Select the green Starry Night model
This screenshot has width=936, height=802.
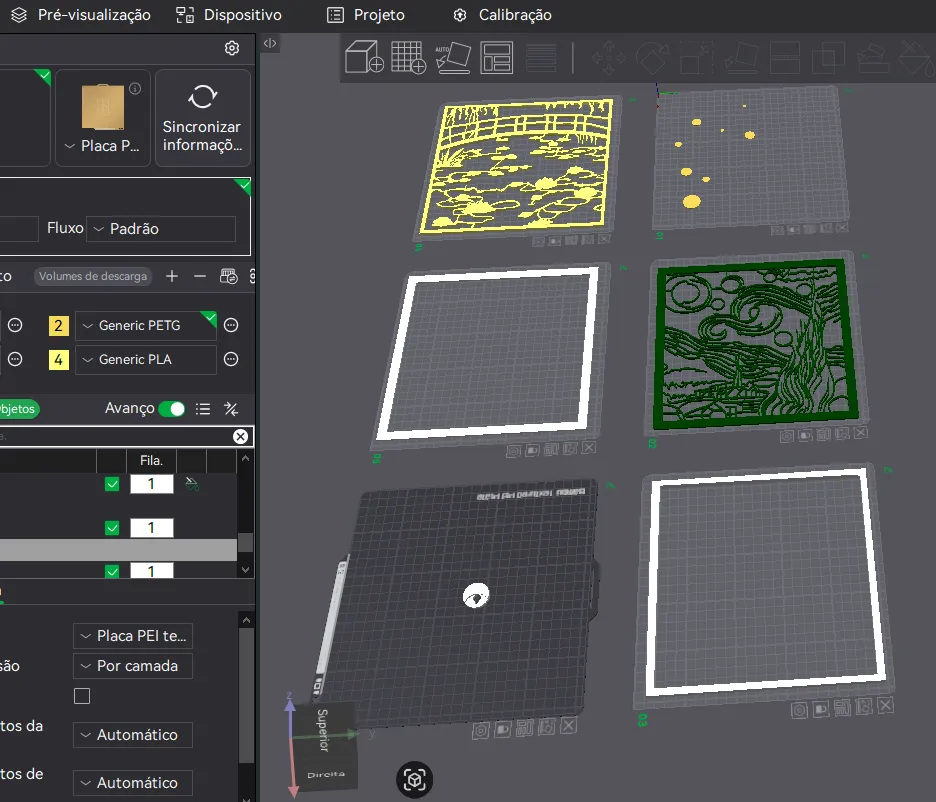click(x=755, y=343)
